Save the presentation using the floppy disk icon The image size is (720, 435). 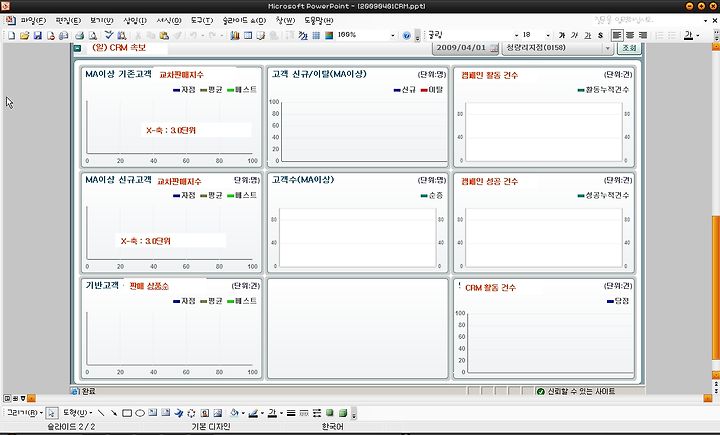38,35
